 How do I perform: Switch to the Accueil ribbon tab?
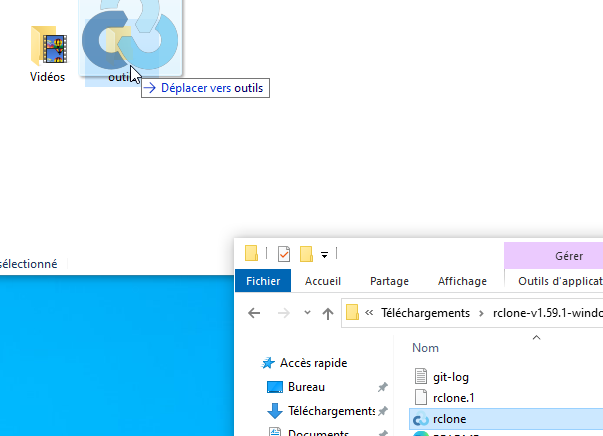(323, 281)
